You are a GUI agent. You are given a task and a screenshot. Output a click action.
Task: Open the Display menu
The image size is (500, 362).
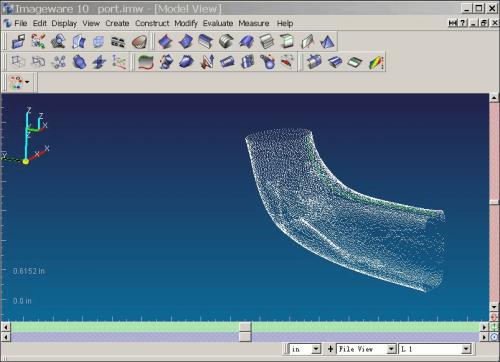pyautogui.click(x=64, y=23)
